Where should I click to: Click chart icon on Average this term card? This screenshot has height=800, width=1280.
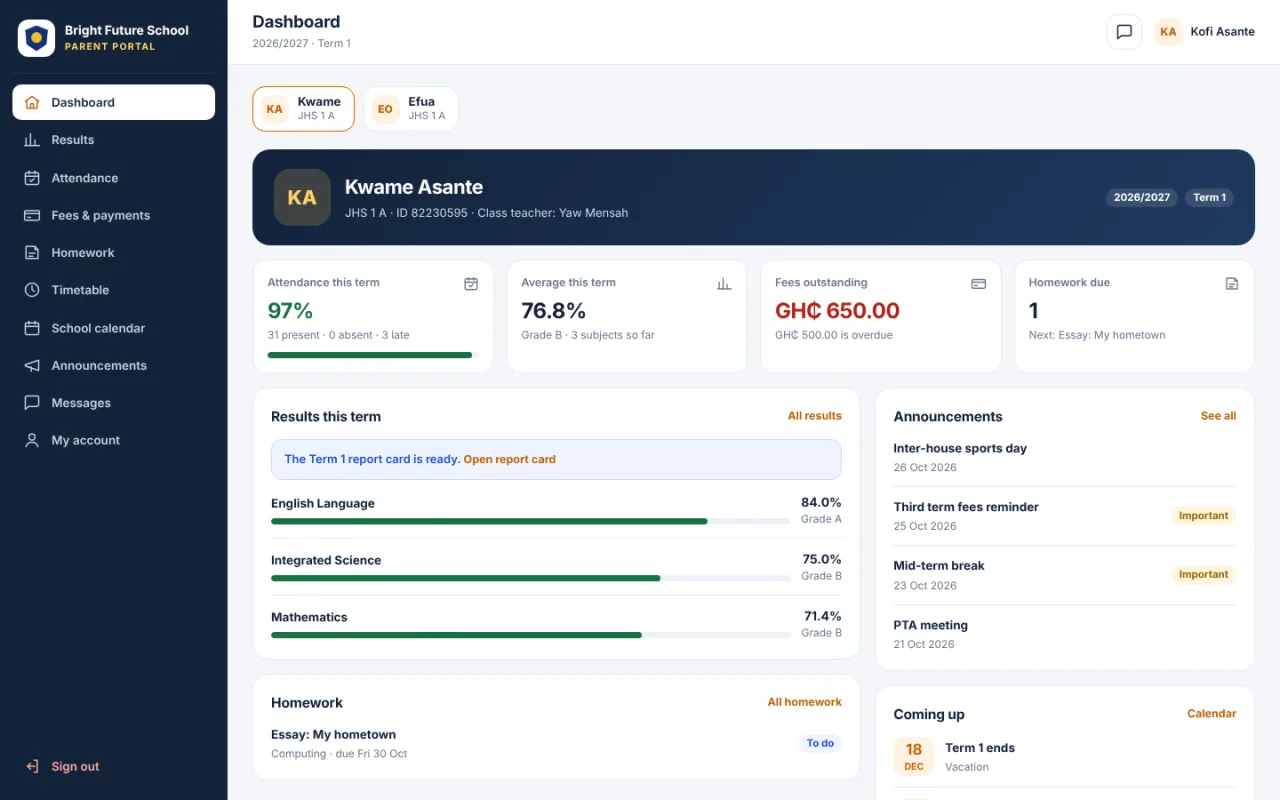point(724,284)
